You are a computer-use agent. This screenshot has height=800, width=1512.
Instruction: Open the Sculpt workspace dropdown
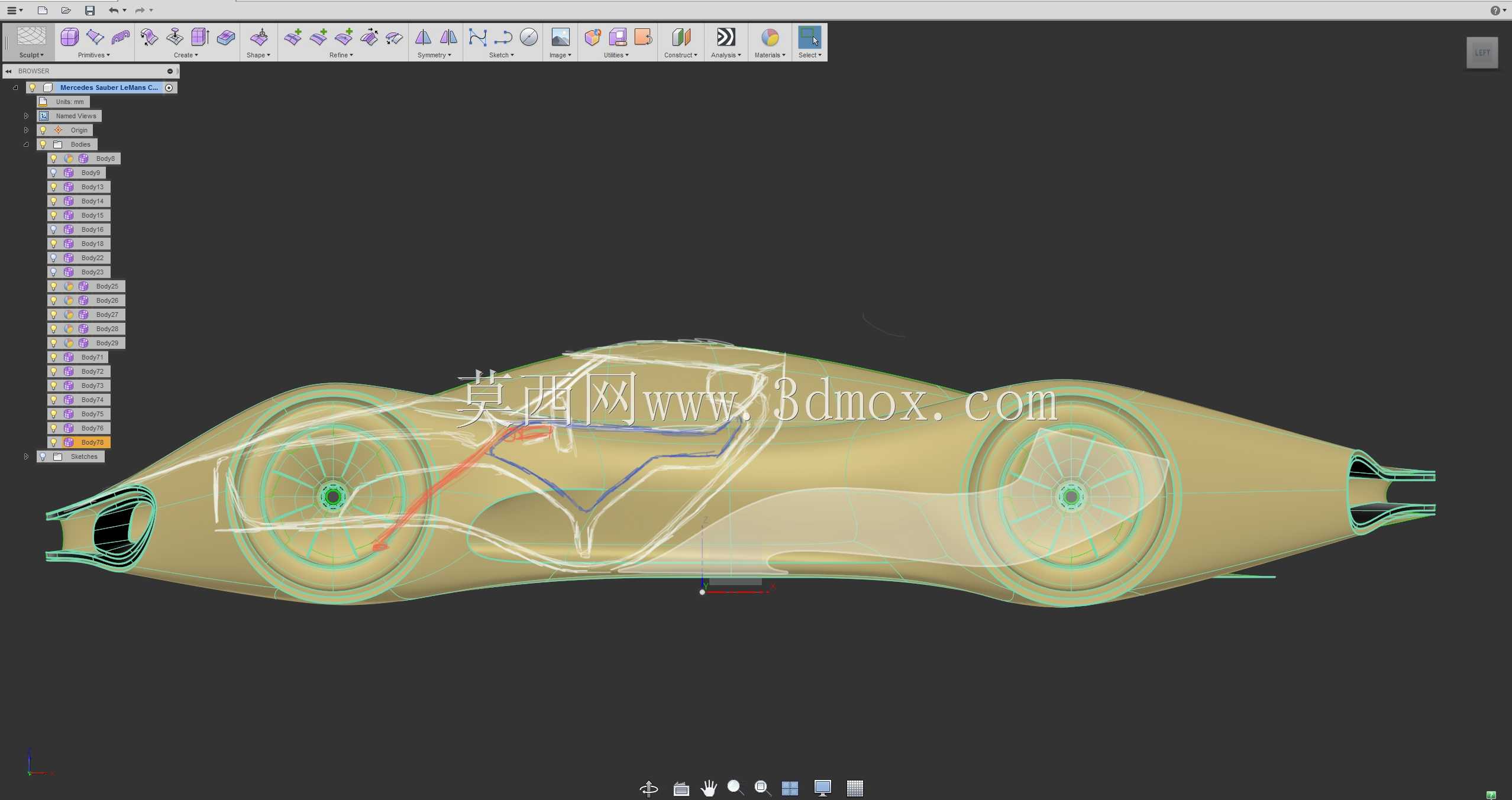31,55
